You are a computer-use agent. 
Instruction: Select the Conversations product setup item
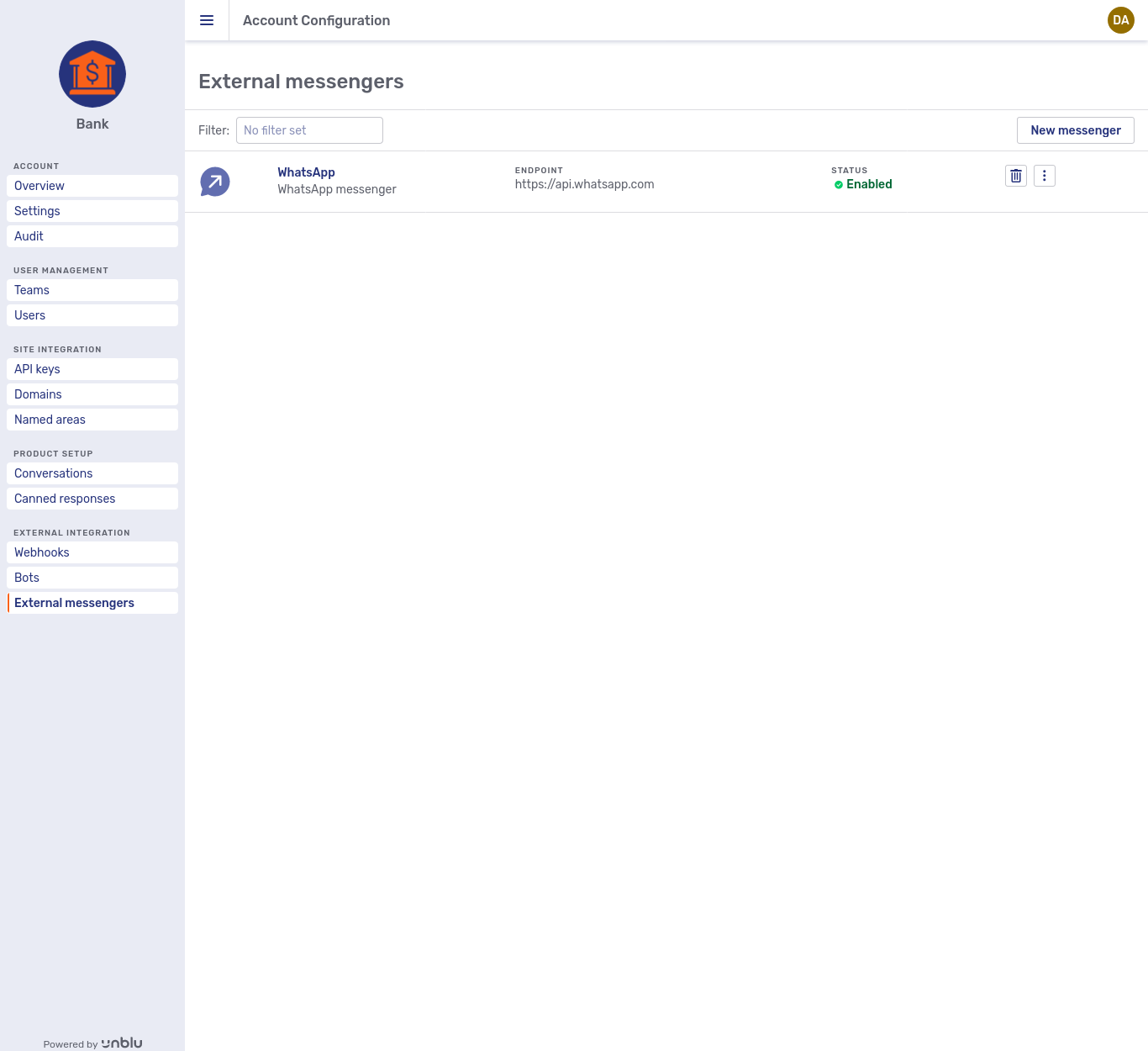(x=53, y=473)
